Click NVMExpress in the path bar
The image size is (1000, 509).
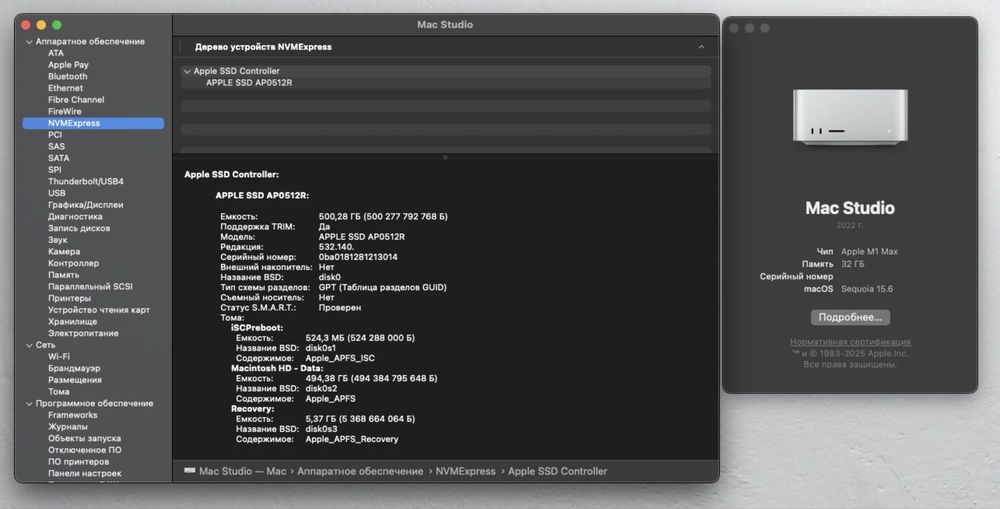[466, 471]
